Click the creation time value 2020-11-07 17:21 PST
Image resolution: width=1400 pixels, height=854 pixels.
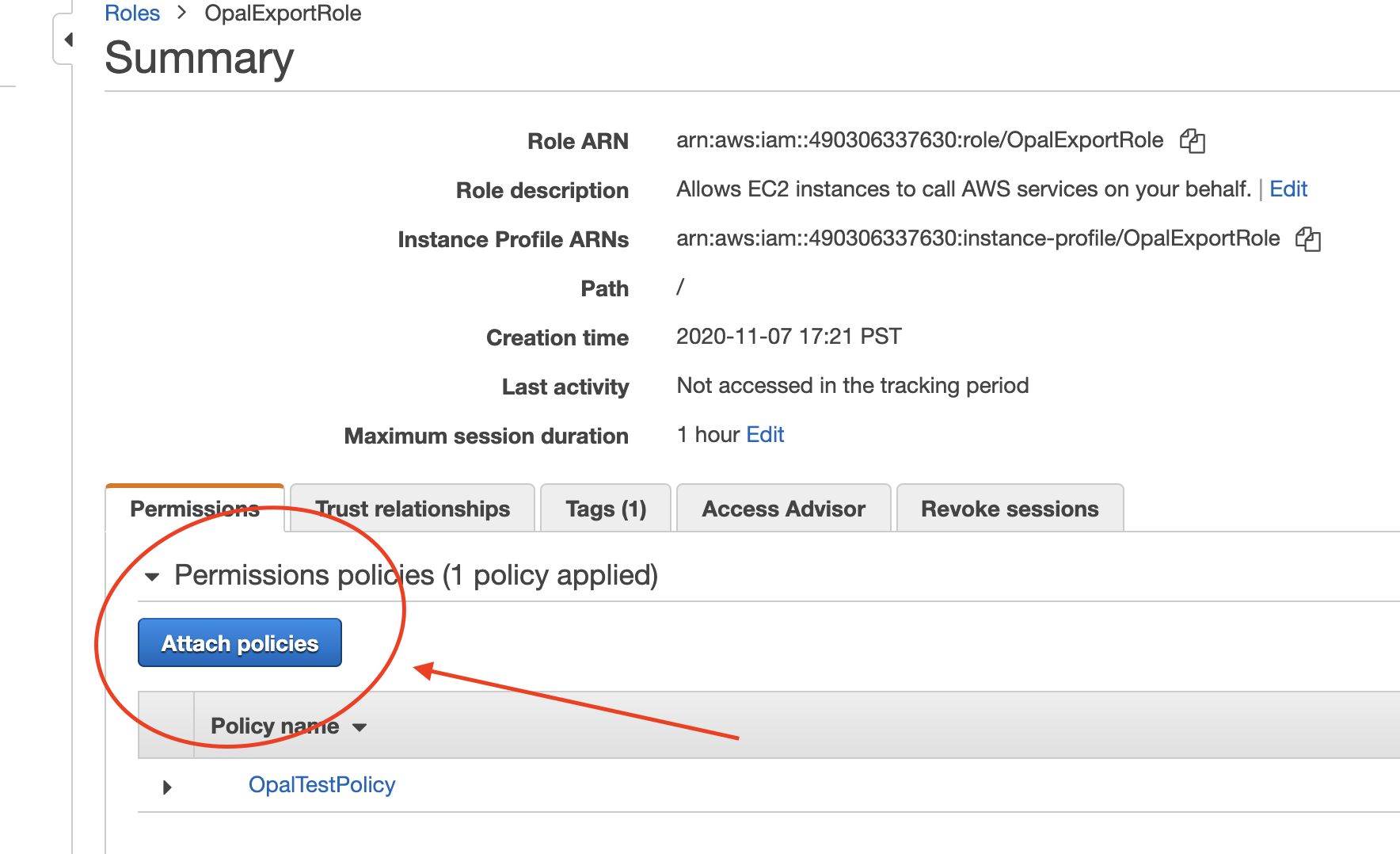pyautogui.click(x=789, y=337)
